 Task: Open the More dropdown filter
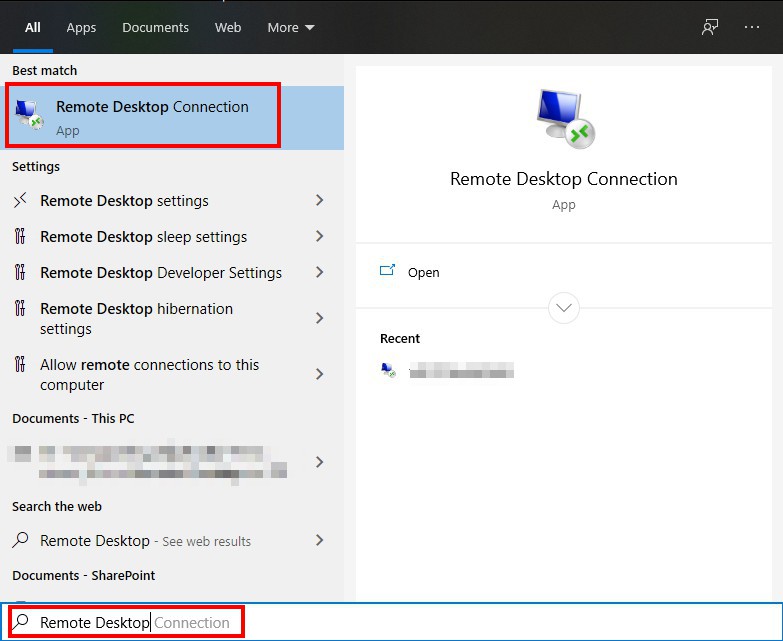click(291, 27)
